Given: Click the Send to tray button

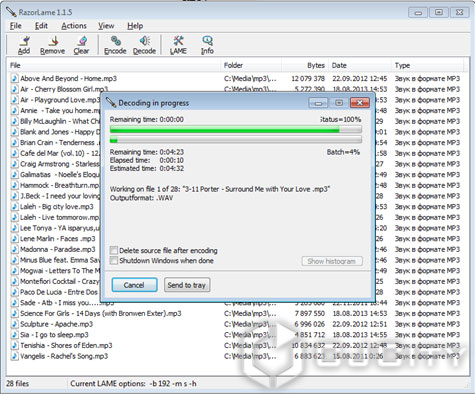Looking at the screenshot, I should coord(187,285).
